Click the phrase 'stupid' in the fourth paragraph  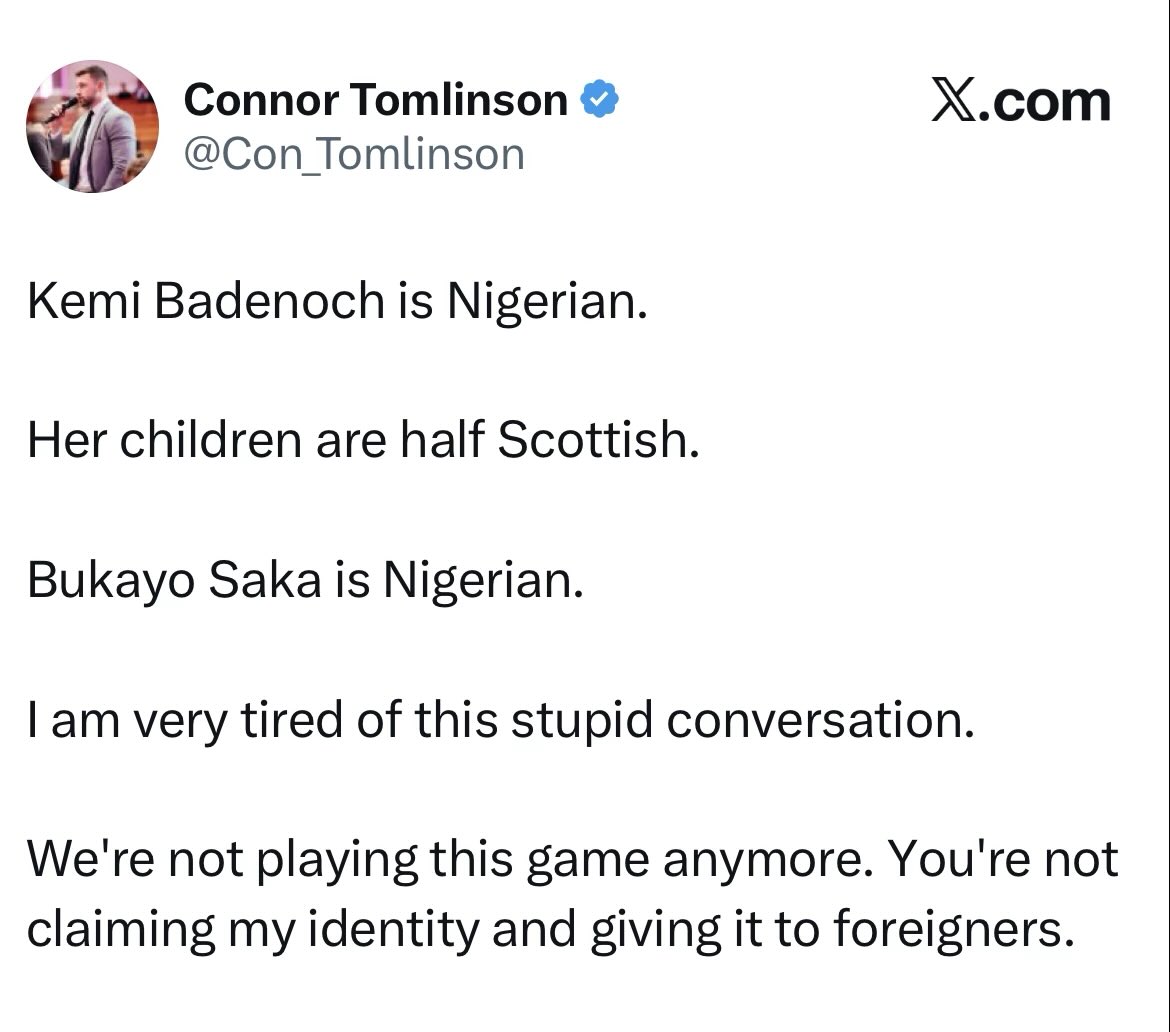(582, 721)
